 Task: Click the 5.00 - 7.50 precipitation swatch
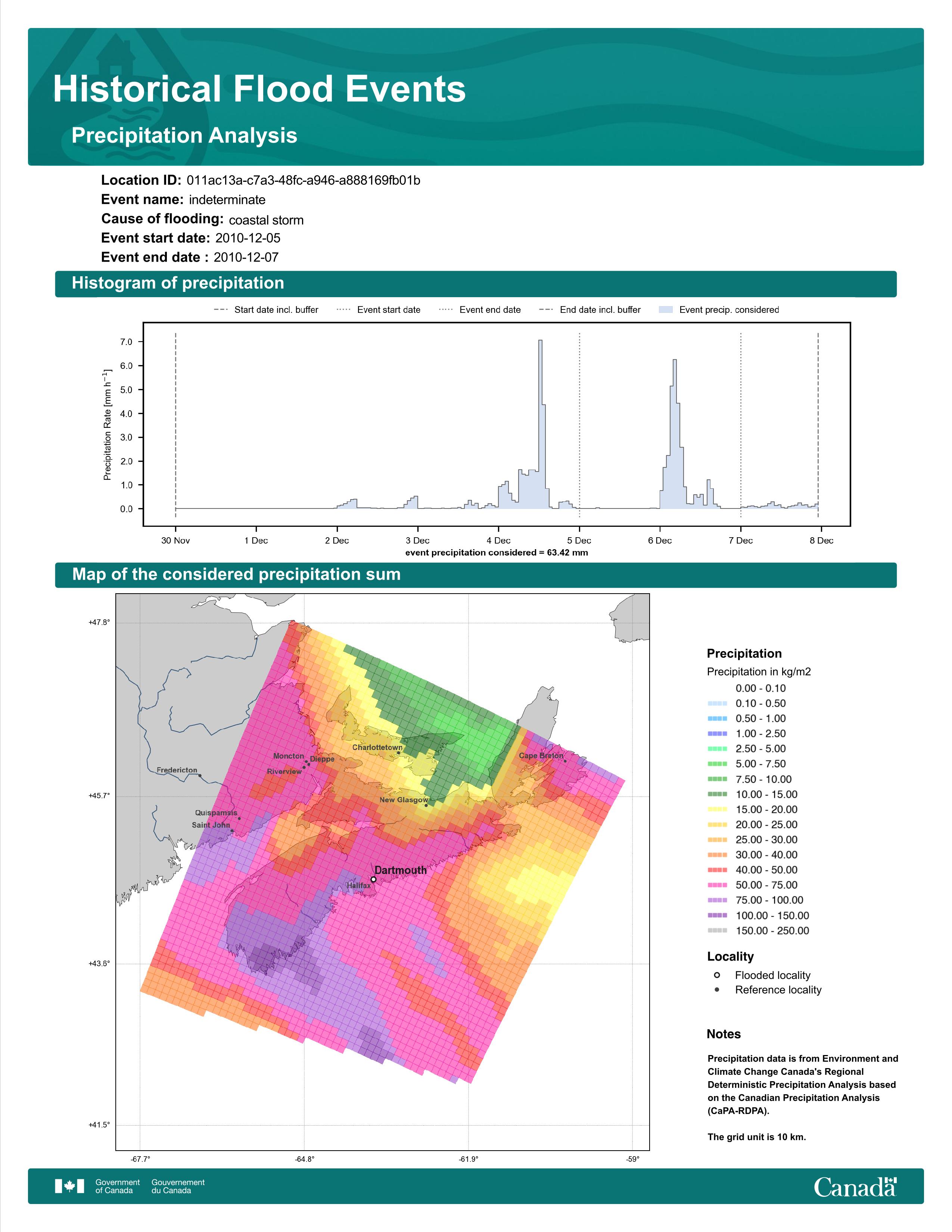coord(718,764)
